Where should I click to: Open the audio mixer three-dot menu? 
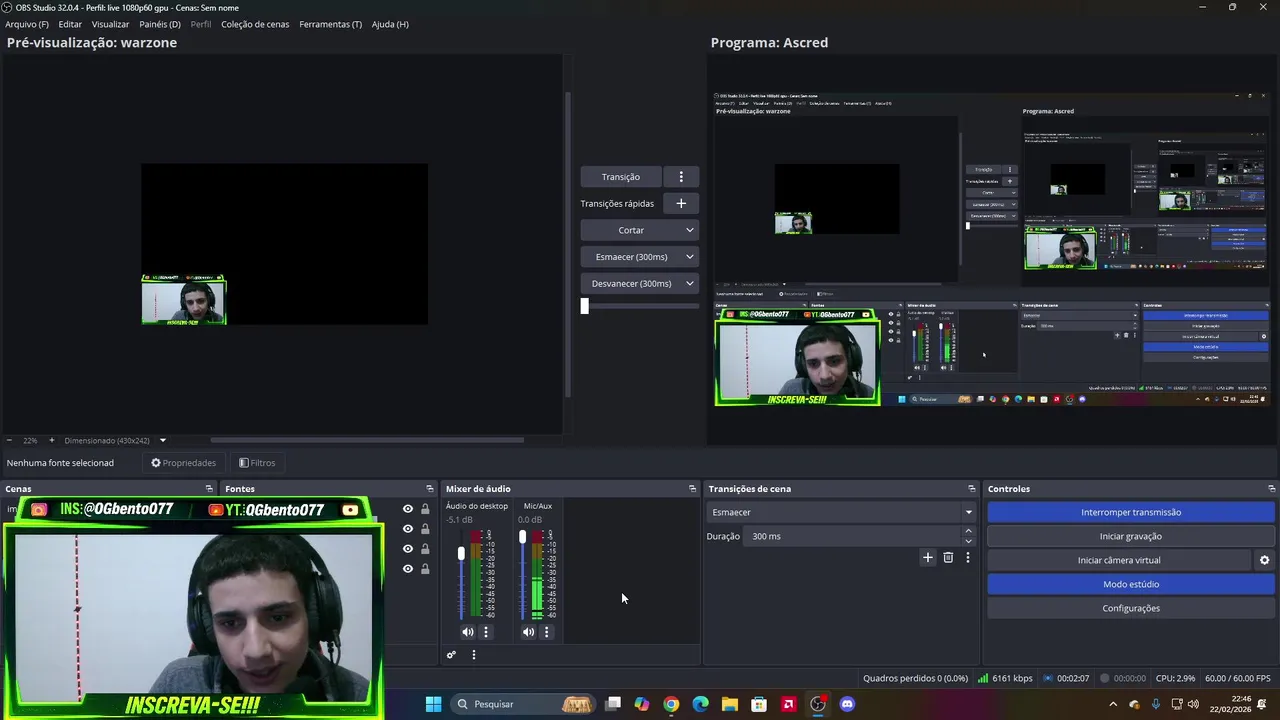(x=474, y=655)
